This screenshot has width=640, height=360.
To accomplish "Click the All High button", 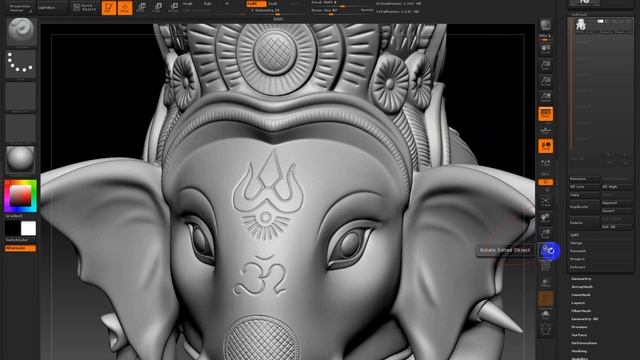I will coord(616,187).
